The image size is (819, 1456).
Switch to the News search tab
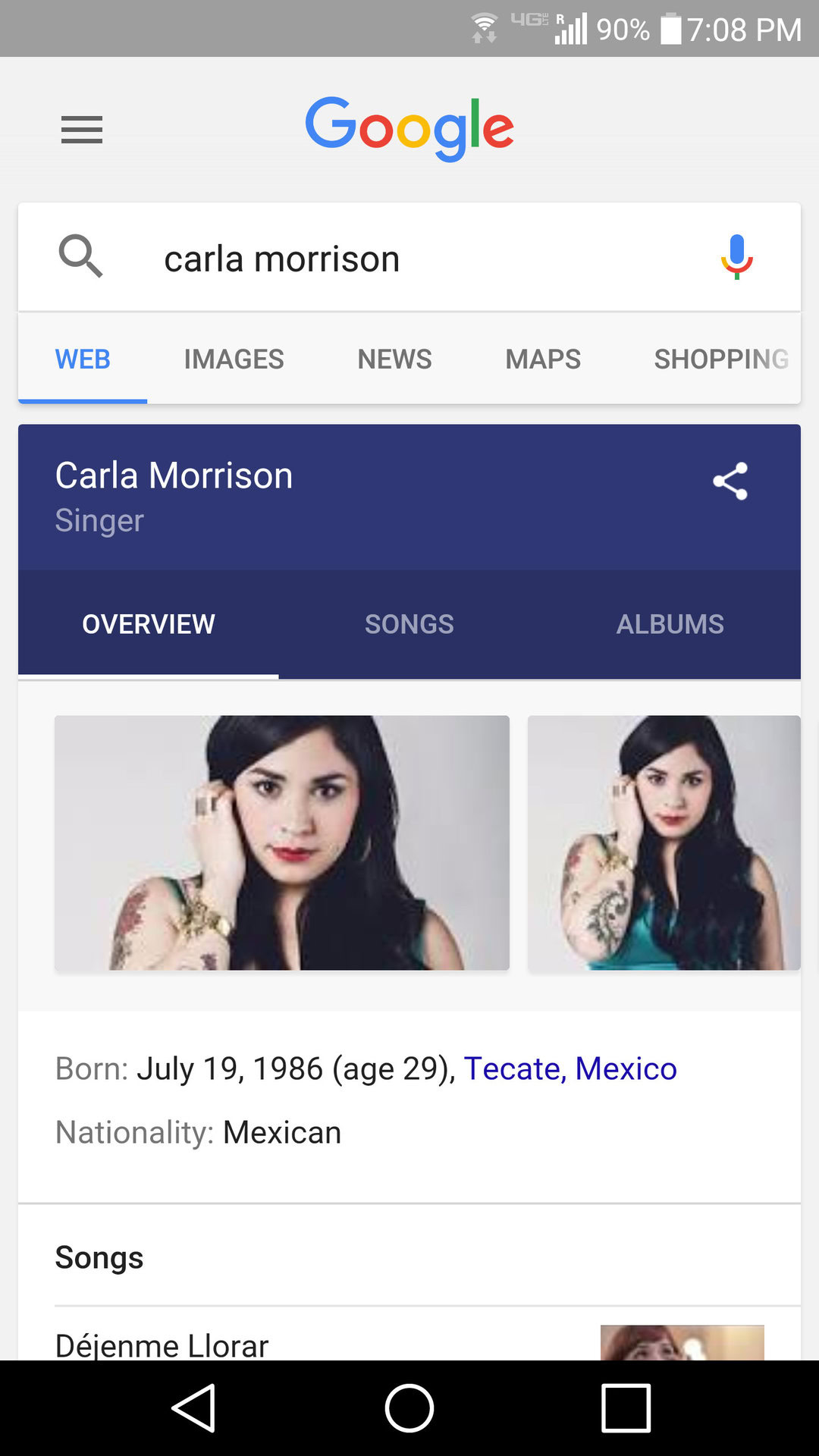click(394, 359)
